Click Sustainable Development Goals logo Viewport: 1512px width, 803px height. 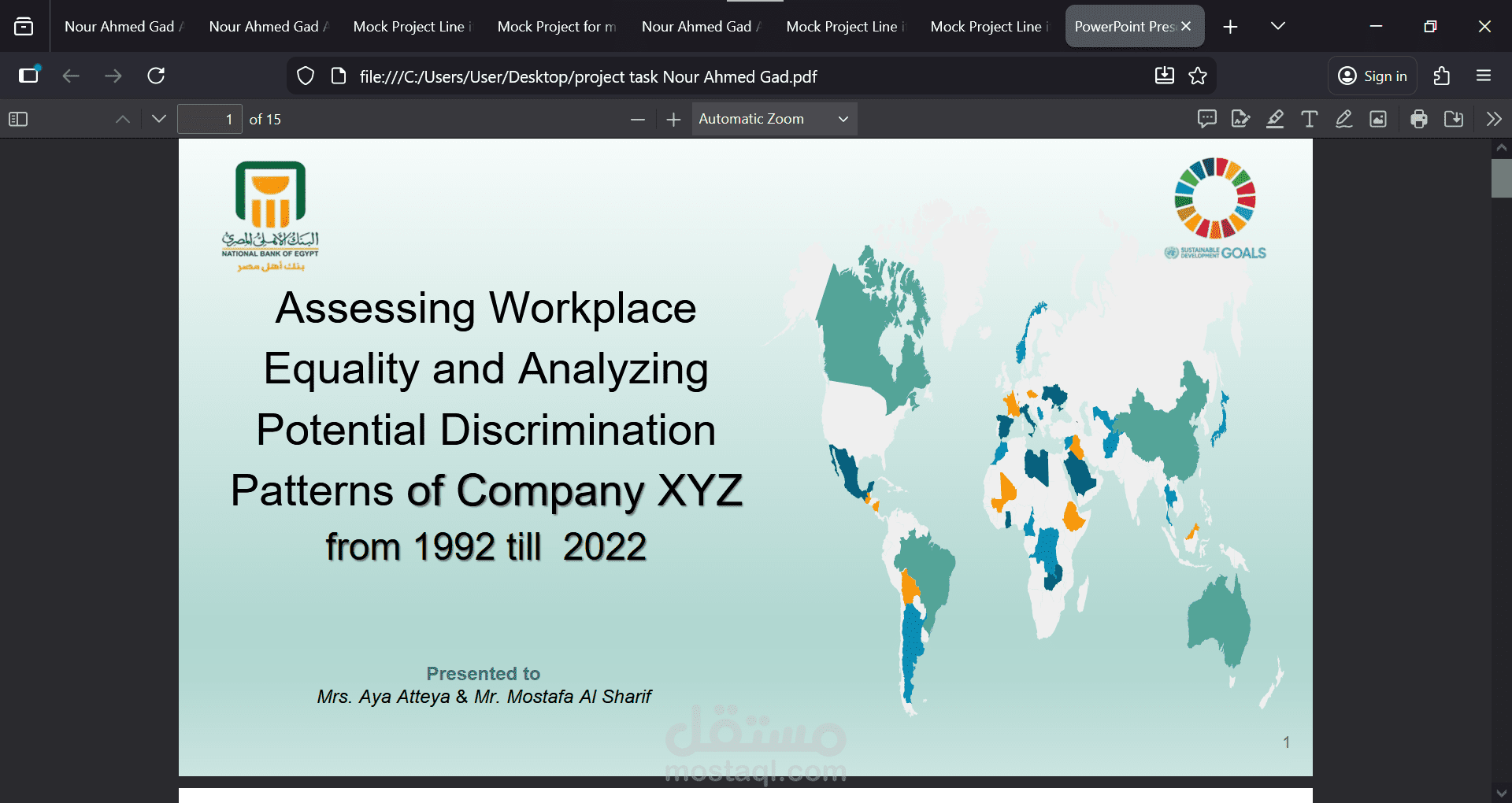point(1215,209)
